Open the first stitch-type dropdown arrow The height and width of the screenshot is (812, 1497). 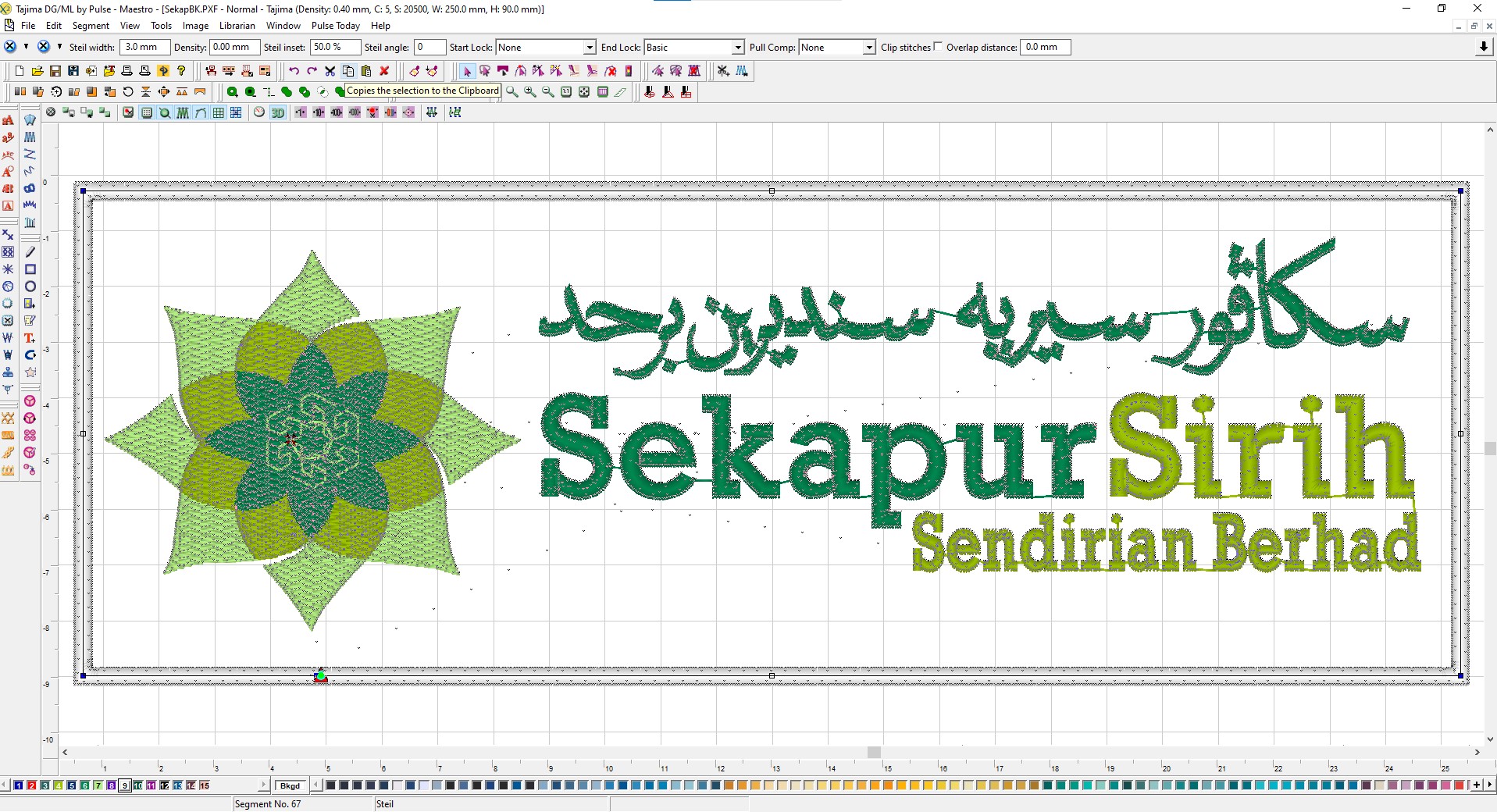[x=26, y=47]
